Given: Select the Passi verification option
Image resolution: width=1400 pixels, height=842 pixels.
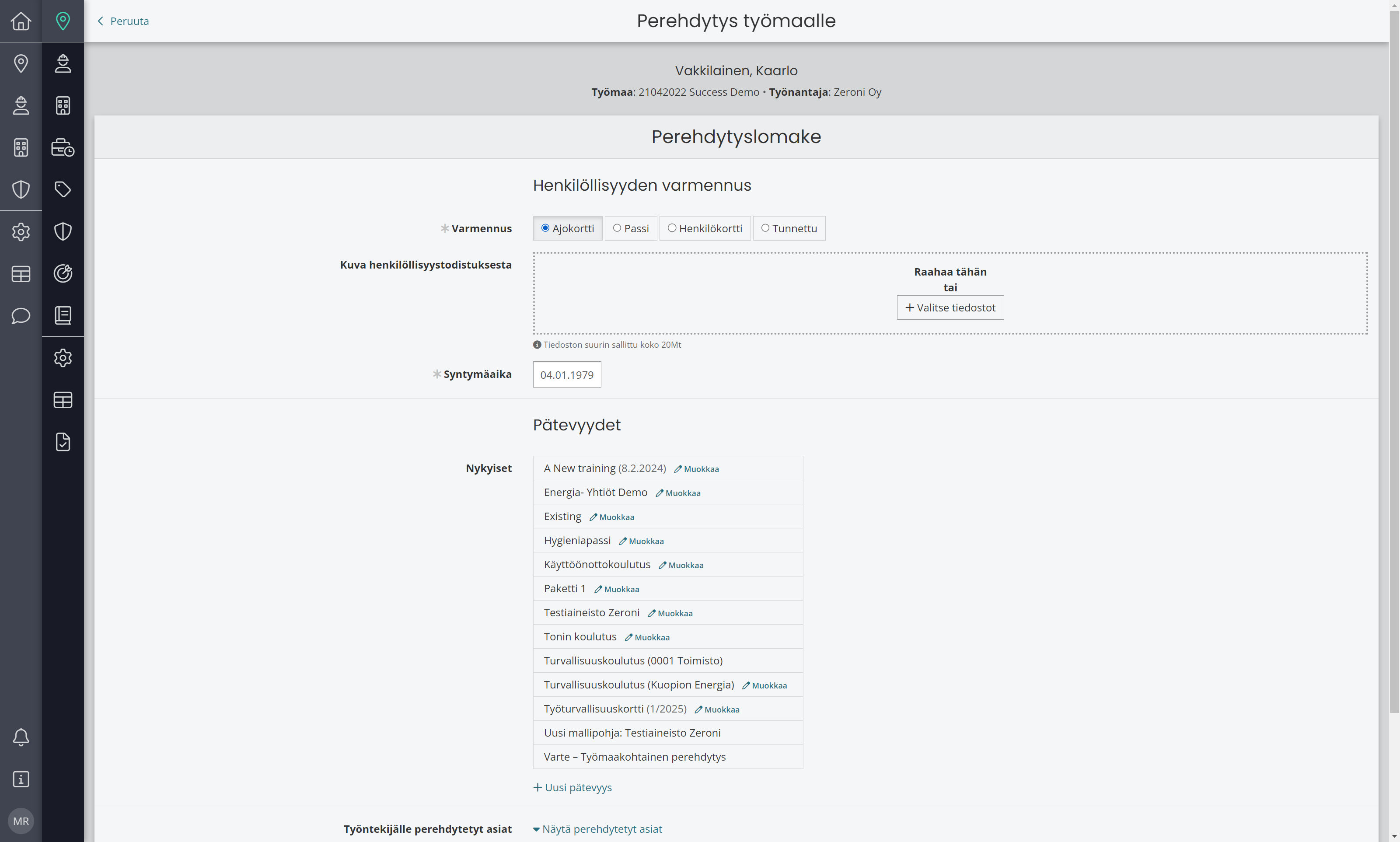Looking at the screenshot, I should tap(631, 228).
